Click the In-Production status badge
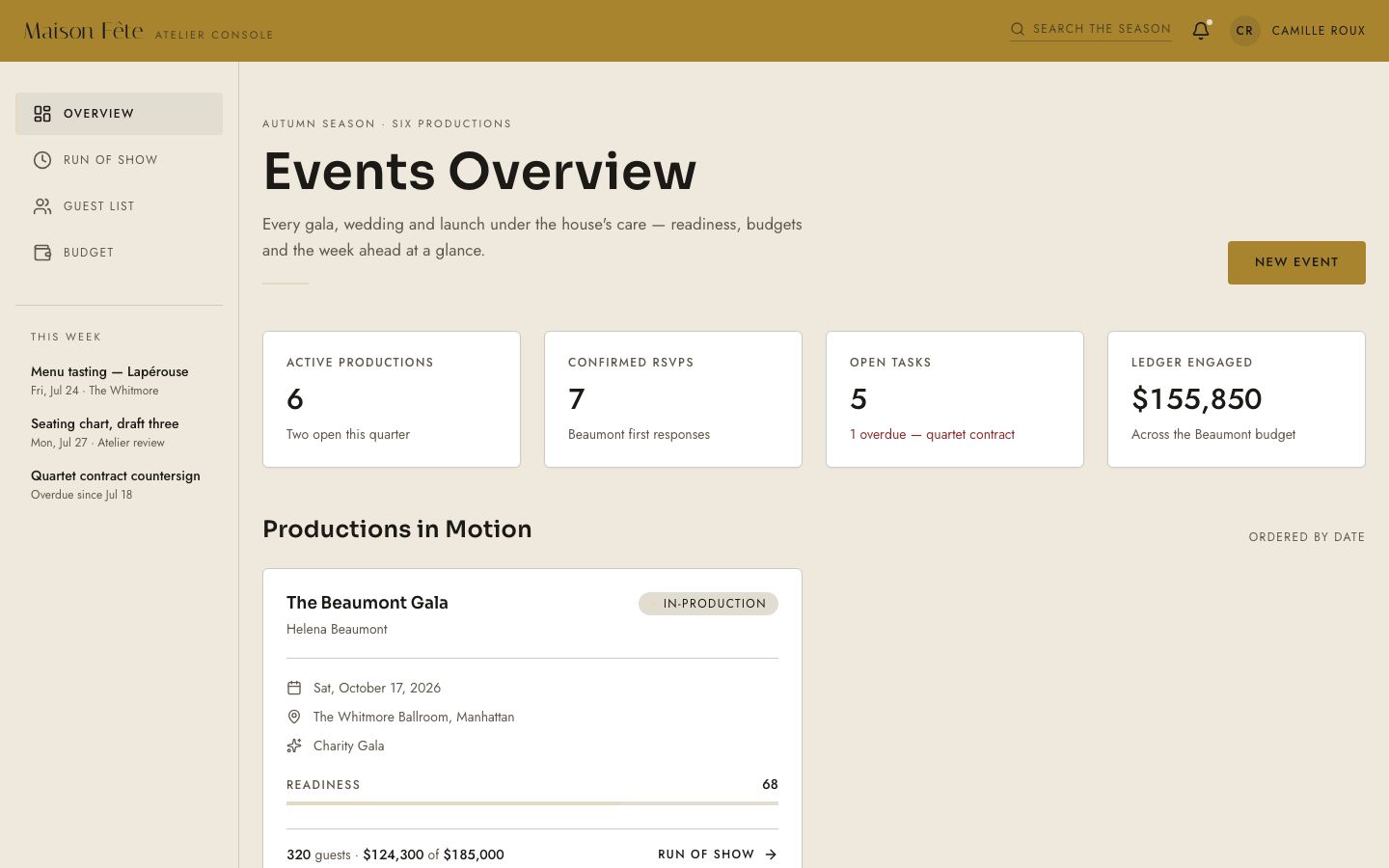The height and width of the screenshot is (868, 1389). point(708,604)
